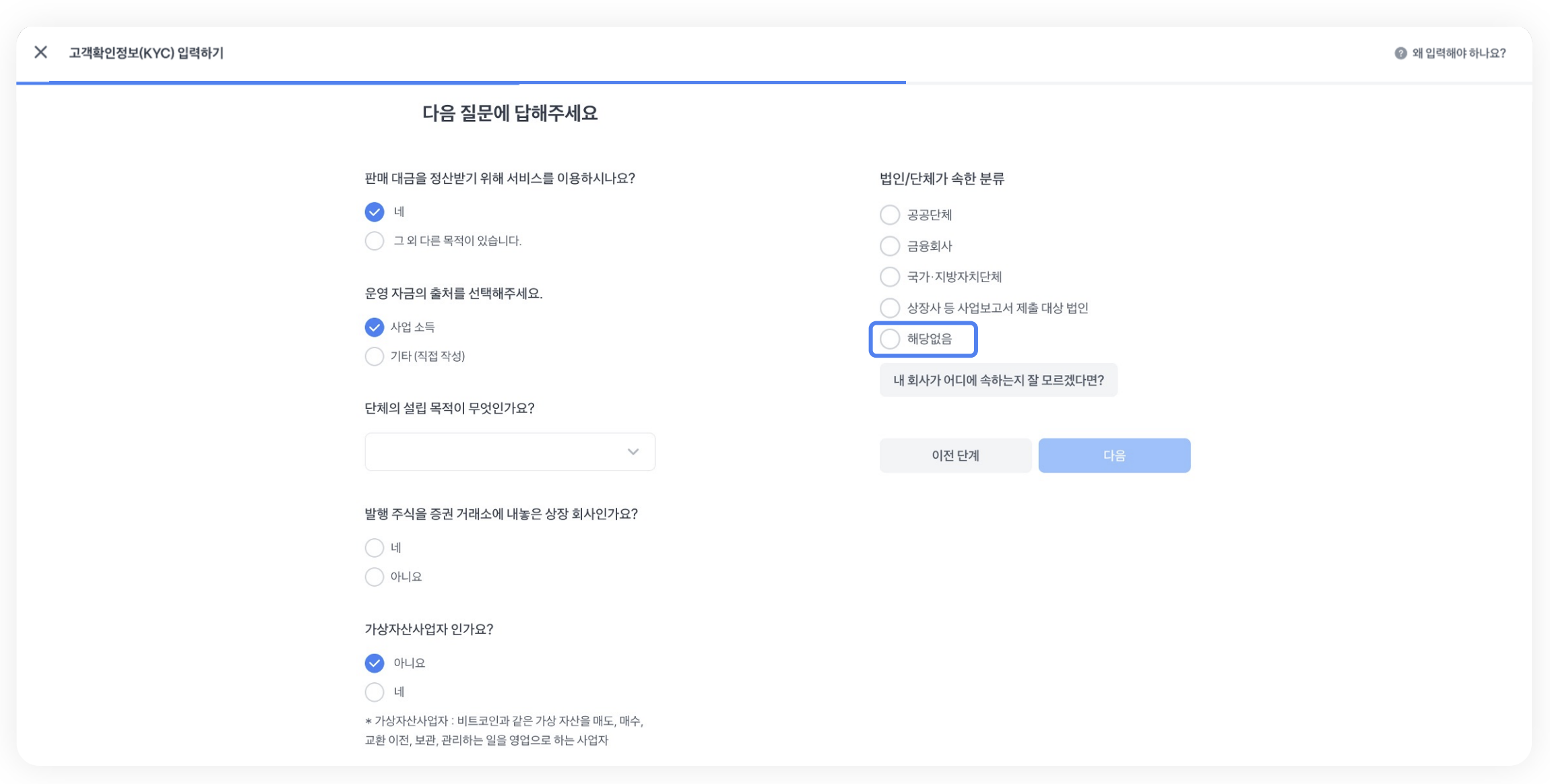Viewport: 1550px width, 784px height.
Task: Choose '아니요' for 가상자산사업자 question
Action: coord(375,663)
